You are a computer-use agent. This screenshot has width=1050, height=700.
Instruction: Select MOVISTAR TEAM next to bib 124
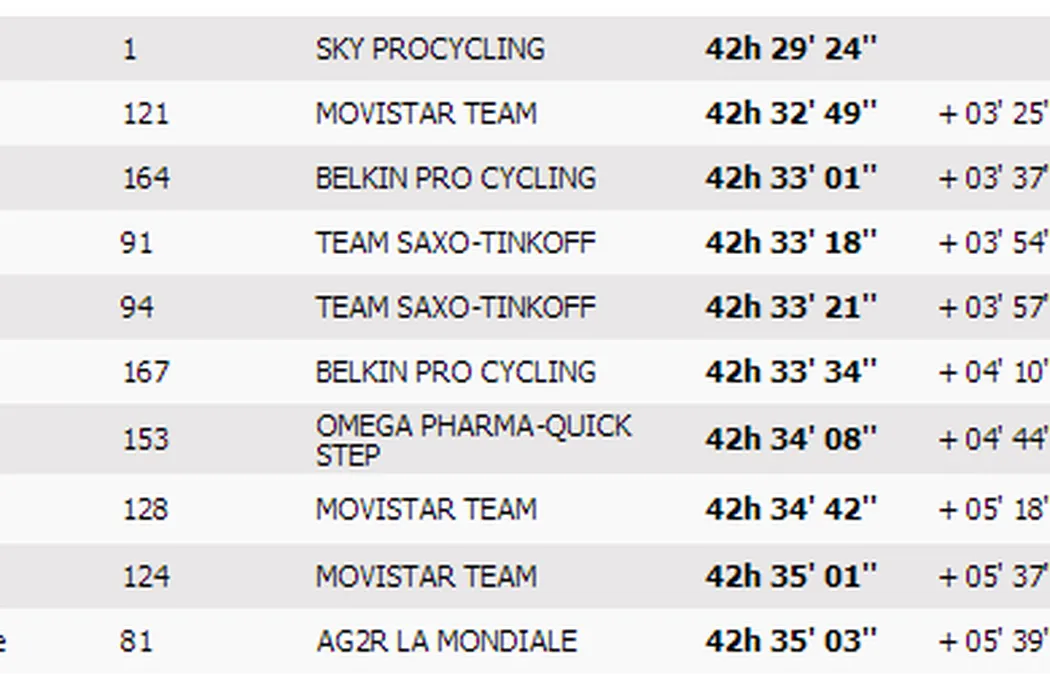click(x=426, y=576)
